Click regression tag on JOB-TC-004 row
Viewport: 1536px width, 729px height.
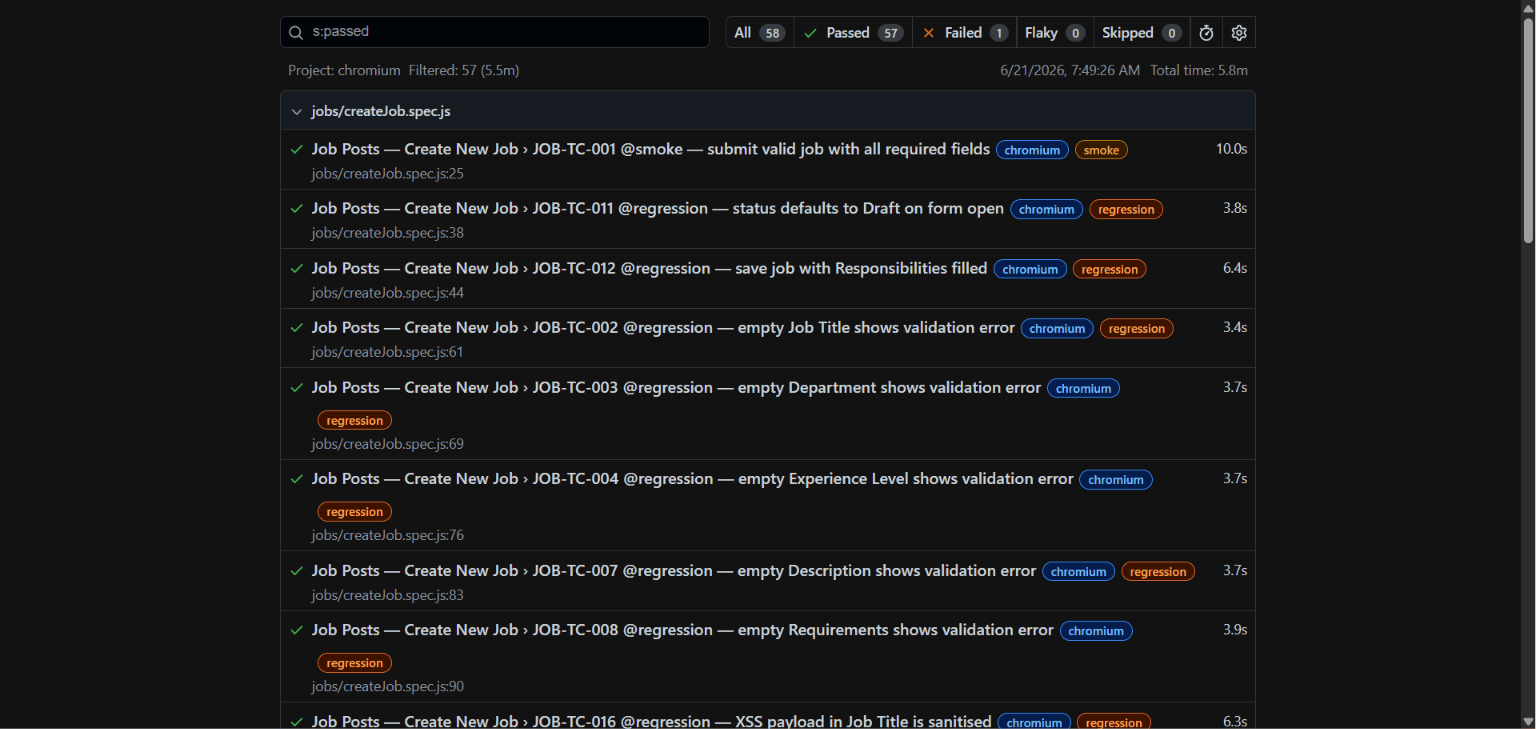point(355,512)
